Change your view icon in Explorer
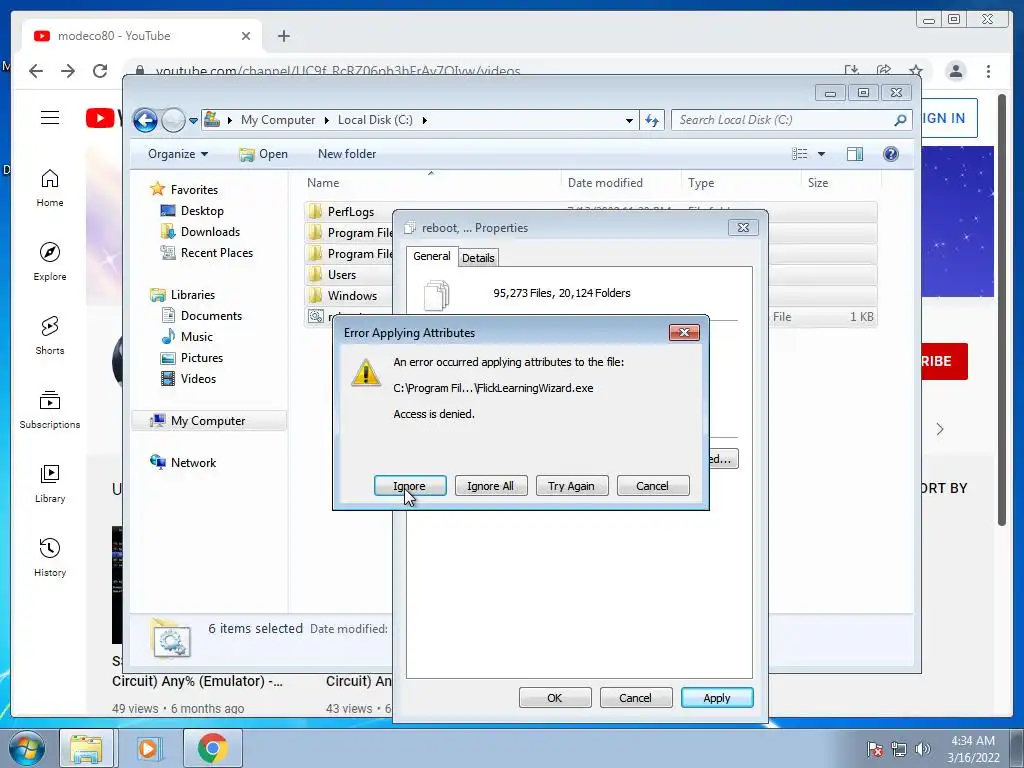The height and width of the screenshot is (768, 1024). point(800,153)
